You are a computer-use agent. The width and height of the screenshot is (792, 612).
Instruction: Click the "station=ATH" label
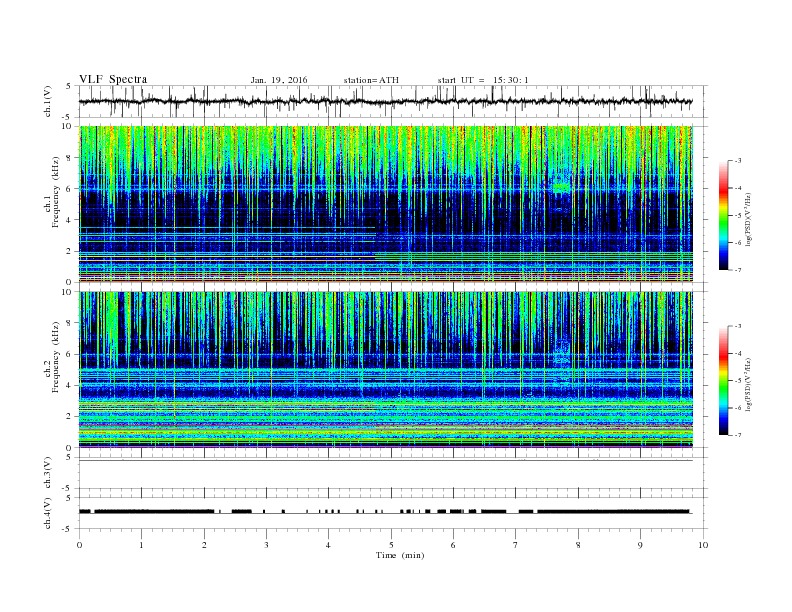371,80
